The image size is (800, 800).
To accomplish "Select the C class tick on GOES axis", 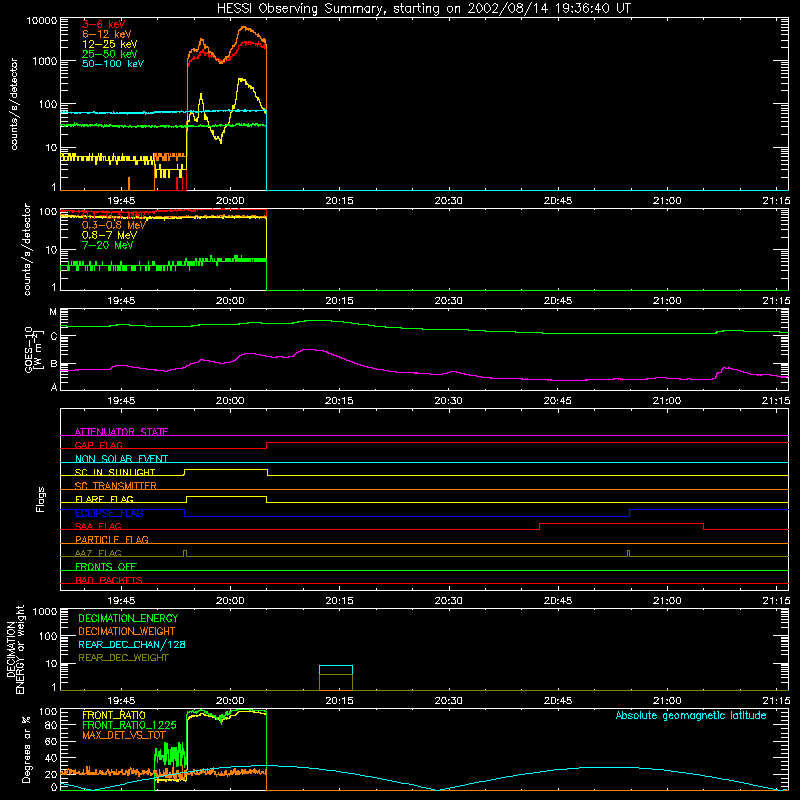I will click(53, 336).
